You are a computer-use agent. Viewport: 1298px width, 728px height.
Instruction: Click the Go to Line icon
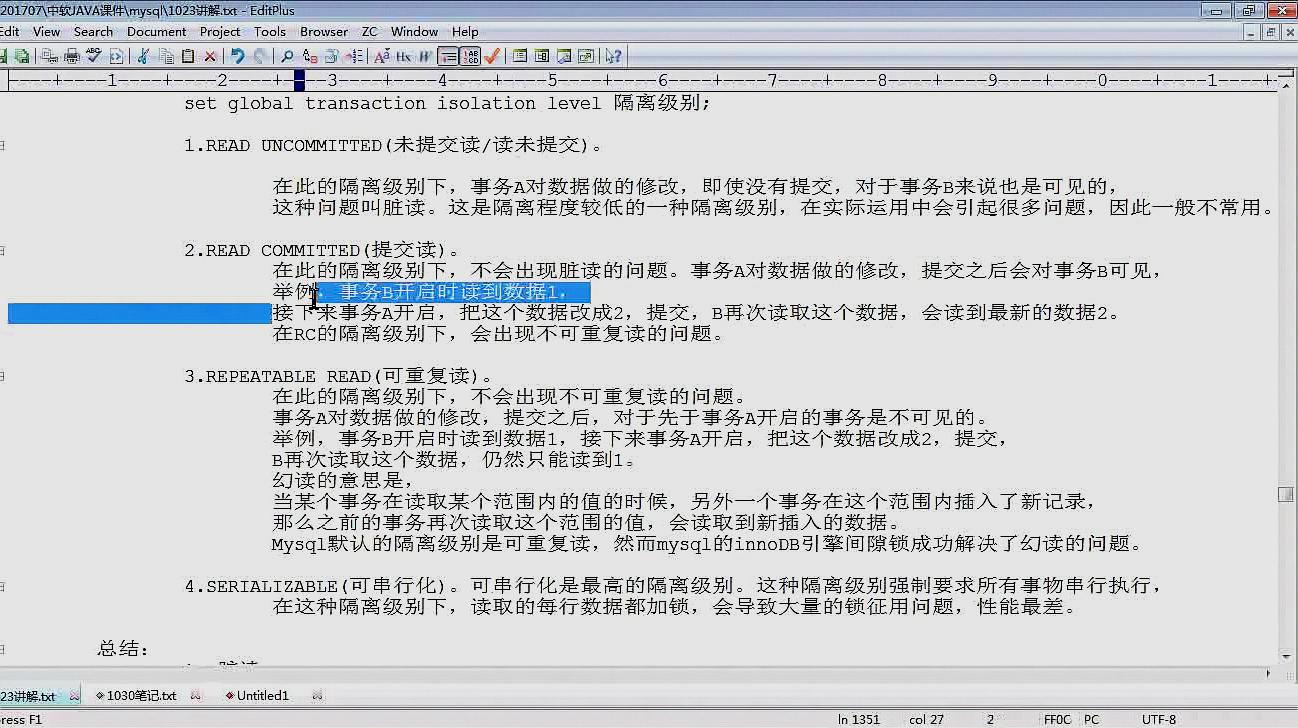354,57
